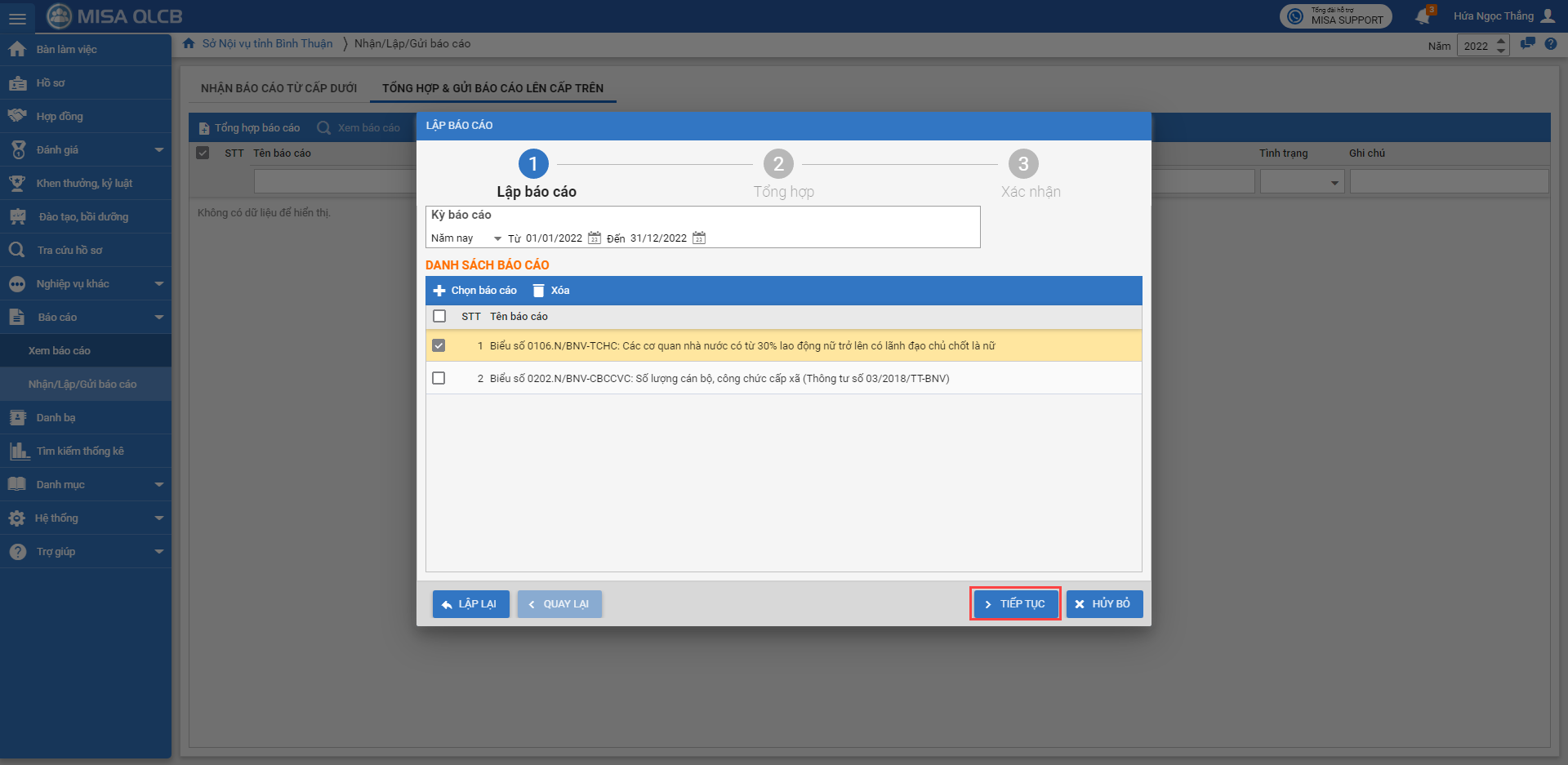Check report Biểu số 0202.N/BNV-CBCCVC
1568x765 pixels.
point(439,378)
